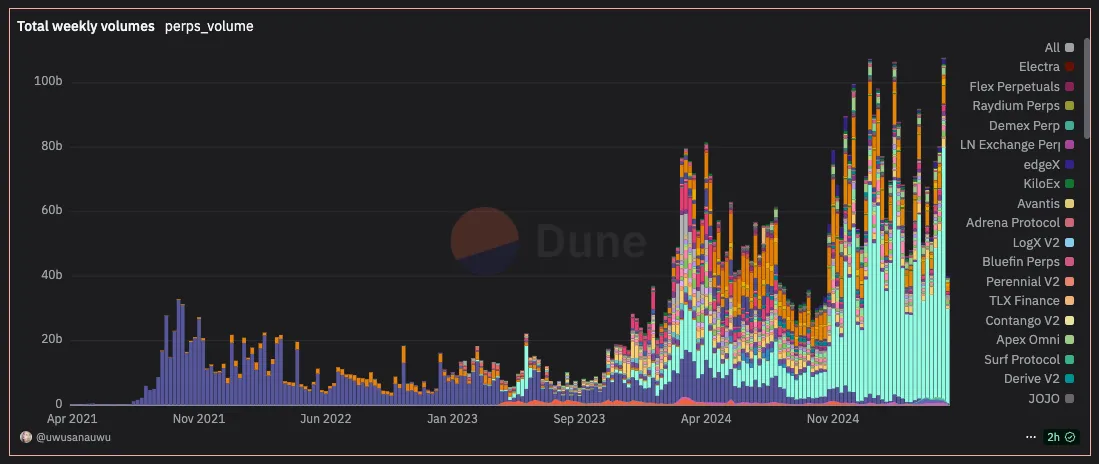Select Contango V2 in the legend

click(x=1030, y=320)
